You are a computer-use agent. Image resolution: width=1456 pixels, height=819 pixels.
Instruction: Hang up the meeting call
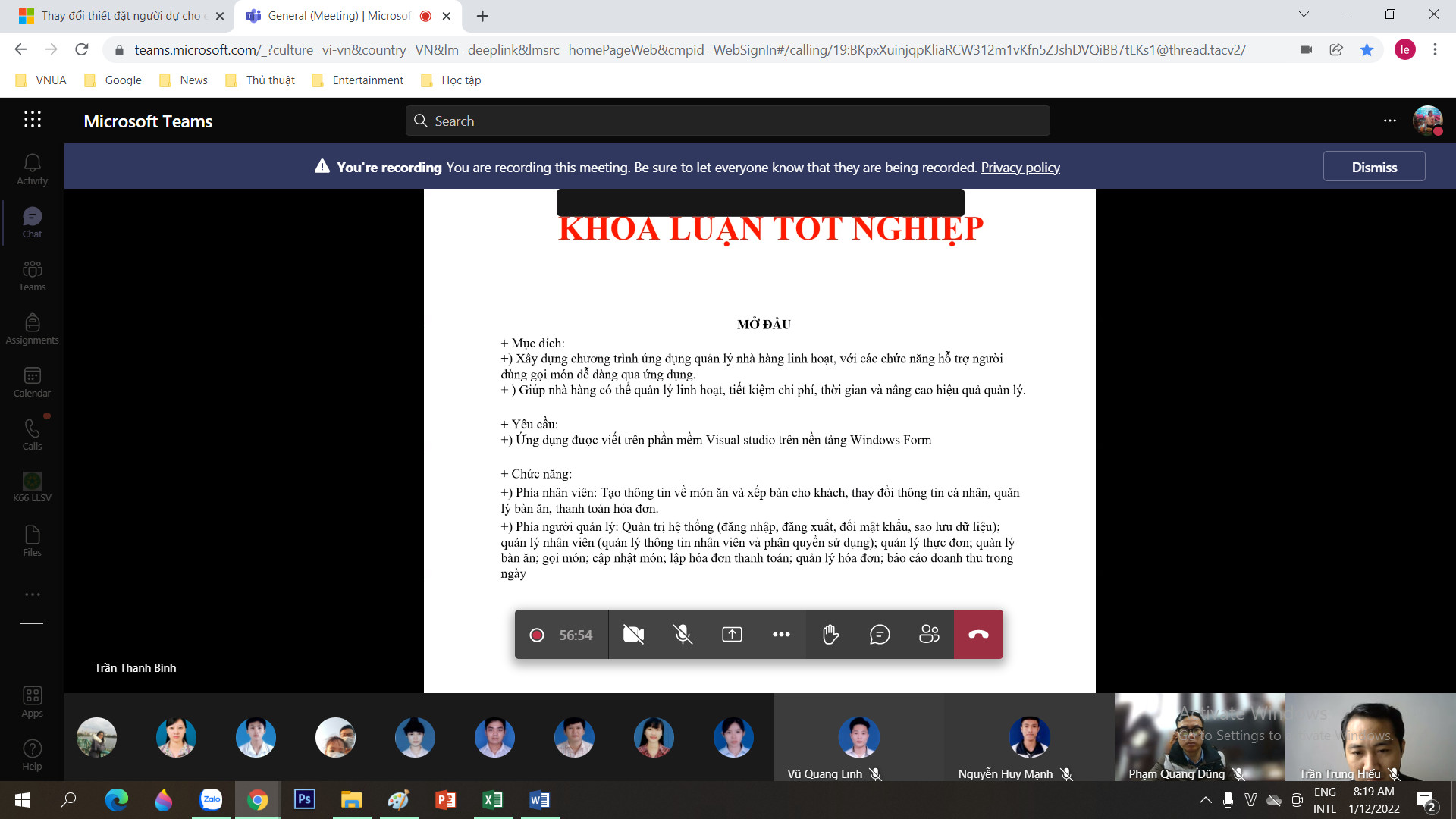click(978, 635)
